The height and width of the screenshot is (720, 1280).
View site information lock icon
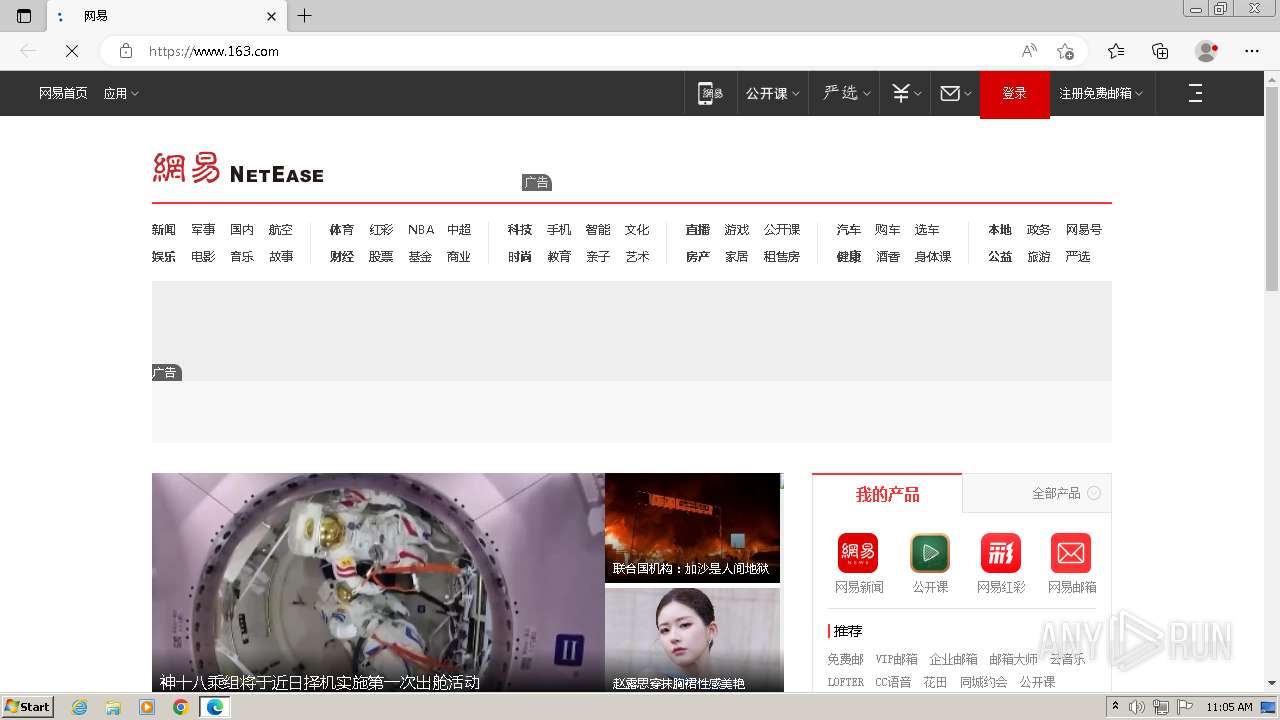(x=126, y=51)
